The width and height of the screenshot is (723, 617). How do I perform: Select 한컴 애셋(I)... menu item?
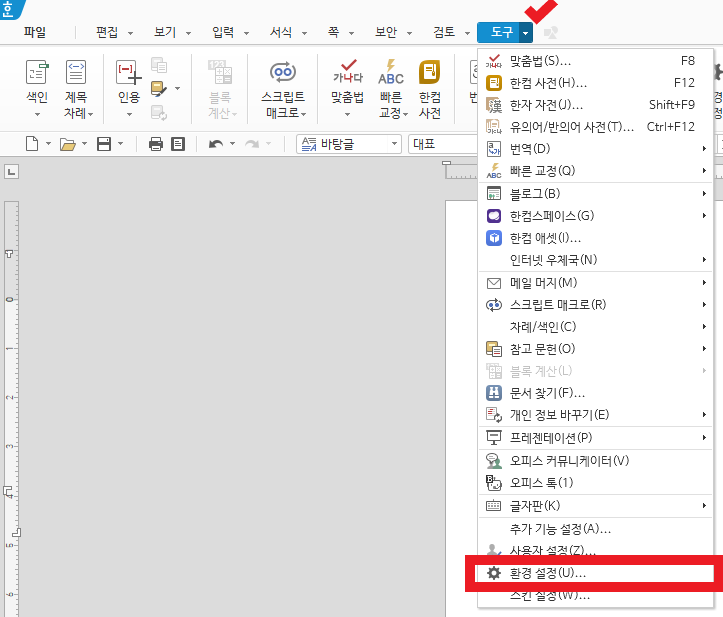595,238
